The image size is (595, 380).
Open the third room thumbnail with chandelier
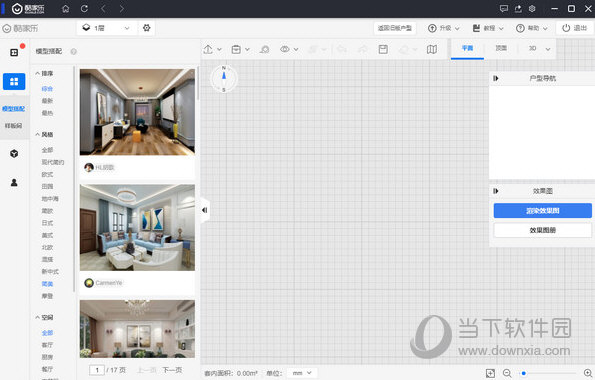point(137,329)
